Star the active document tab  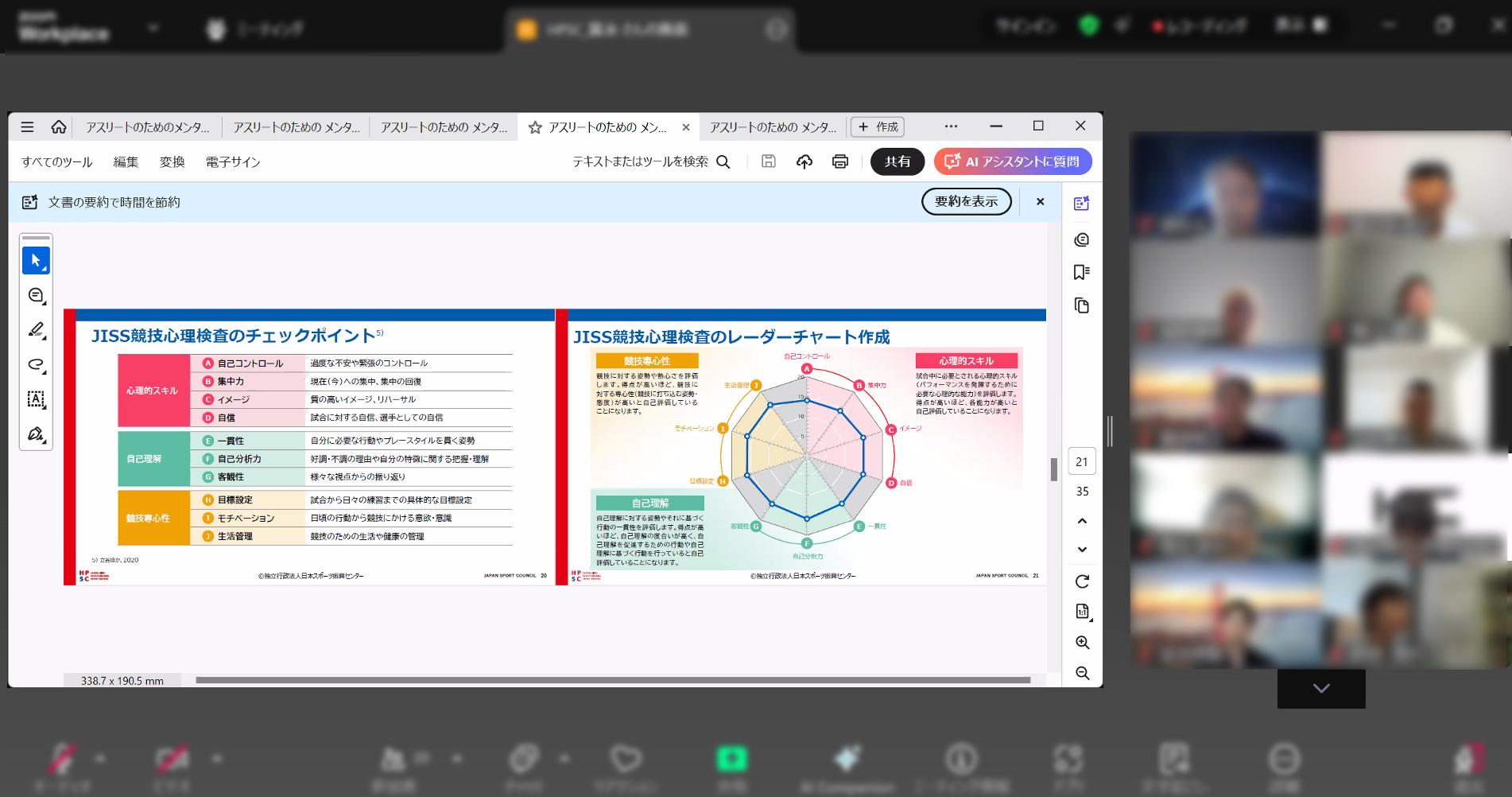535,127
